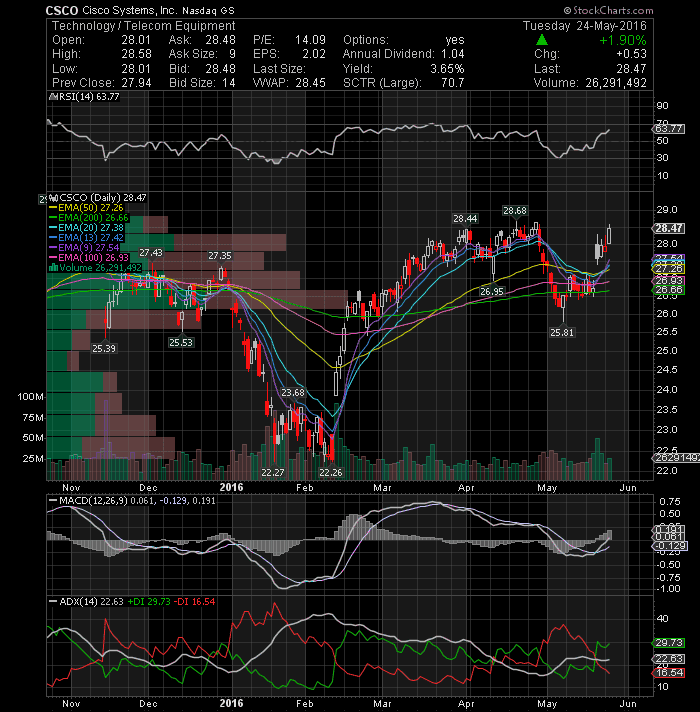
Task: Click the SCTR (Large) 70.7 value
Action: point(453,83)
